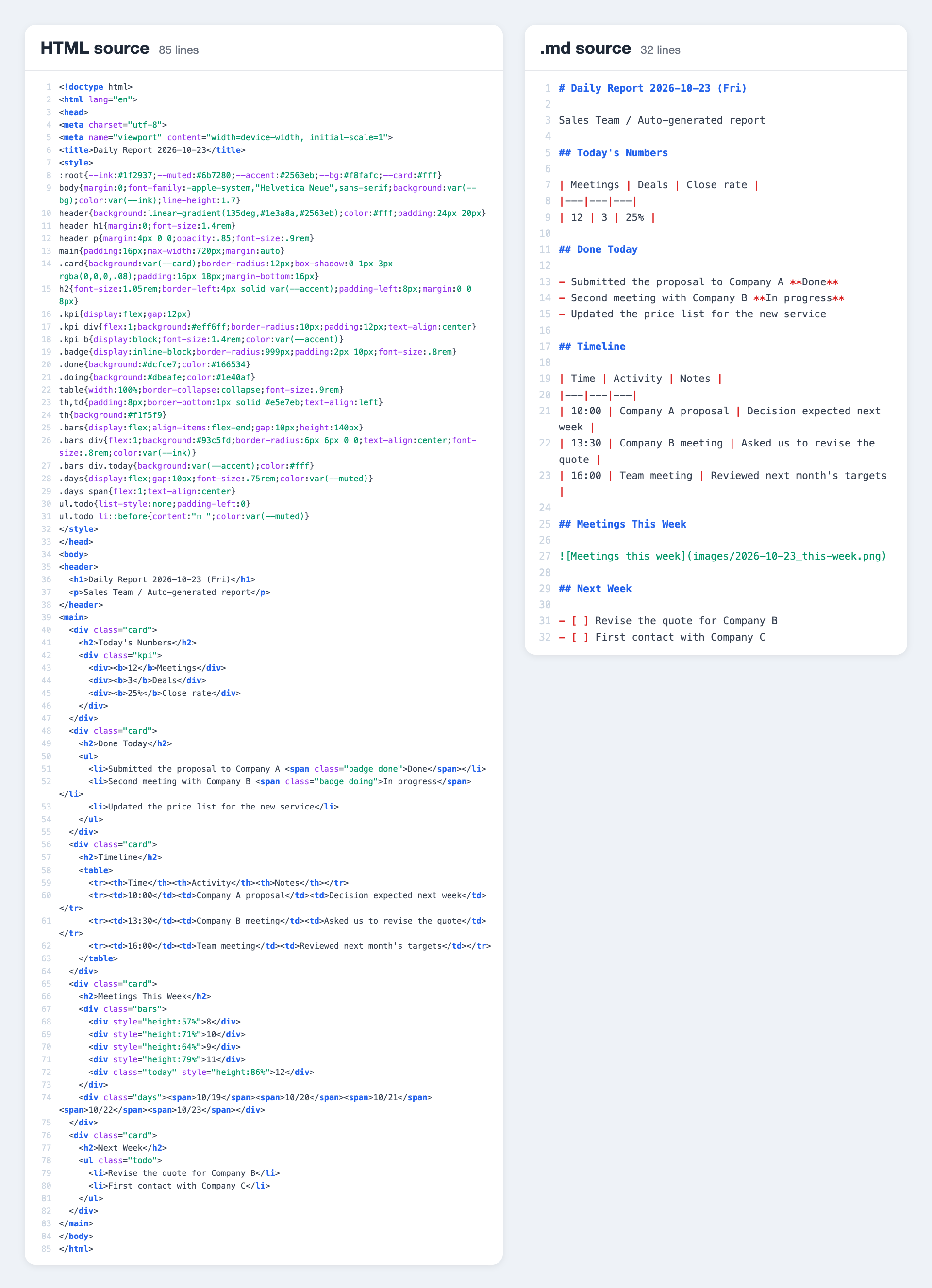Screen dimensions: 932x1288
Task: Click the 'ul.todo{list-style:none' CSS line
Action: (x=154, y=504)
